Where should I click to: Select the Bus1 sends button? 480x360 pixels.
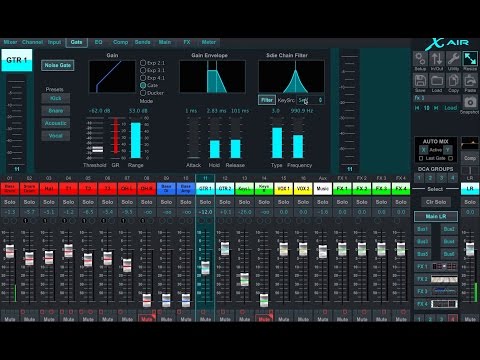[x=422, y=229]
